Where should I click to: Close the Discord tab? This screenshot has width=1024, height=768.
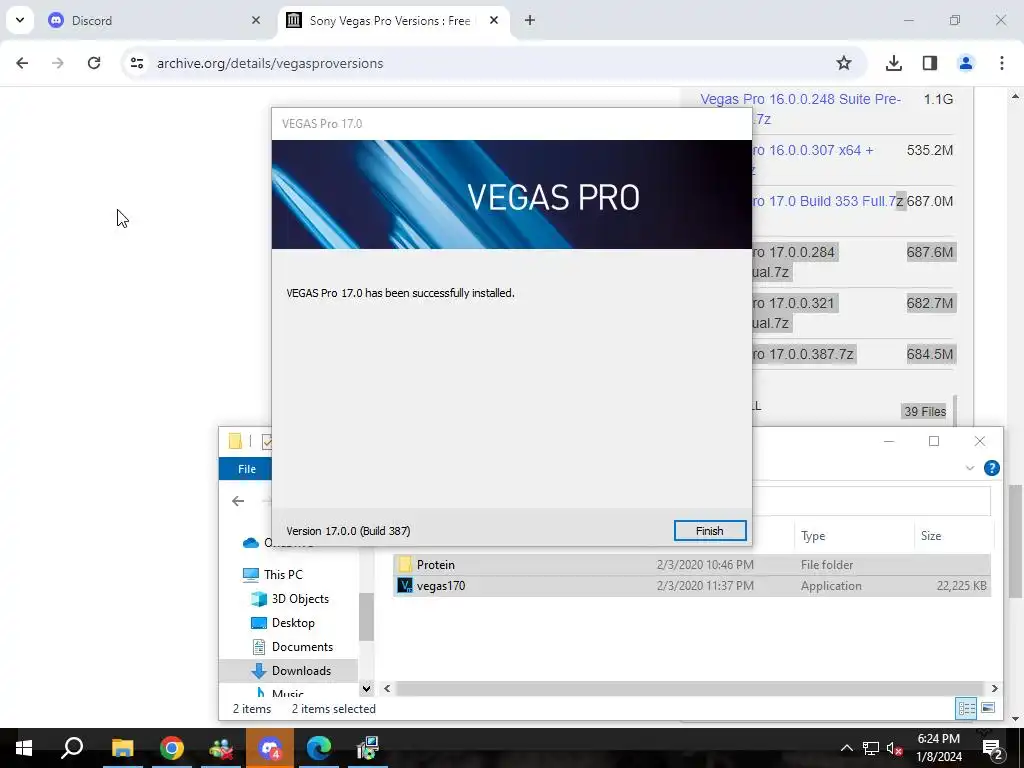256,21
